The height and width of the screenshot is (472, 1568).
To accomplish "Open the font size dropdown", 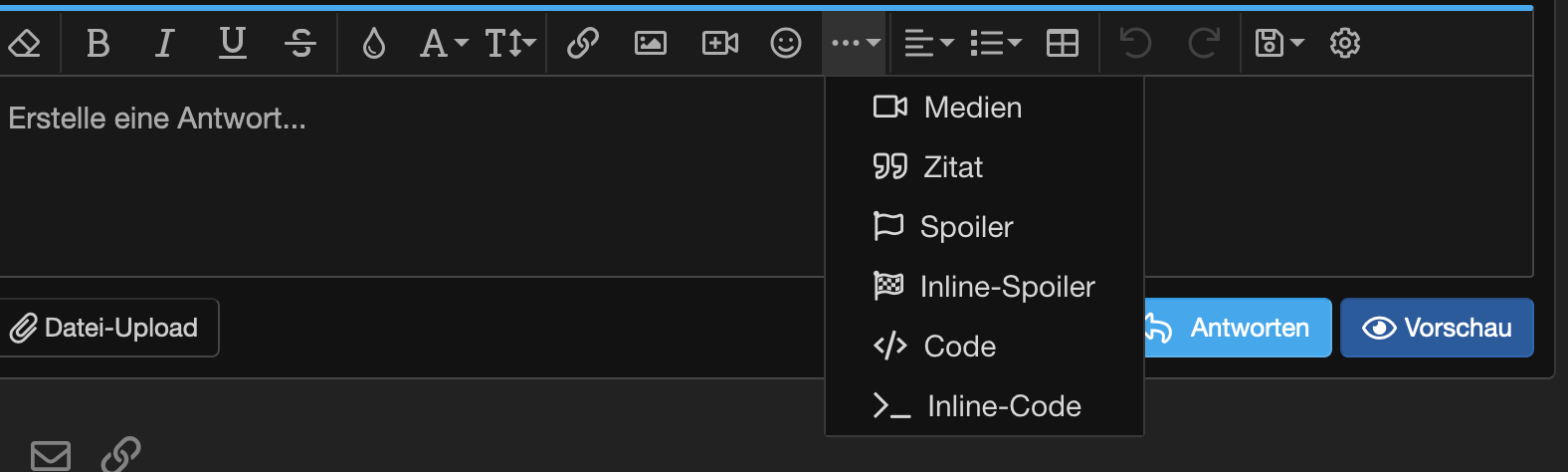I will click(510, 43).
